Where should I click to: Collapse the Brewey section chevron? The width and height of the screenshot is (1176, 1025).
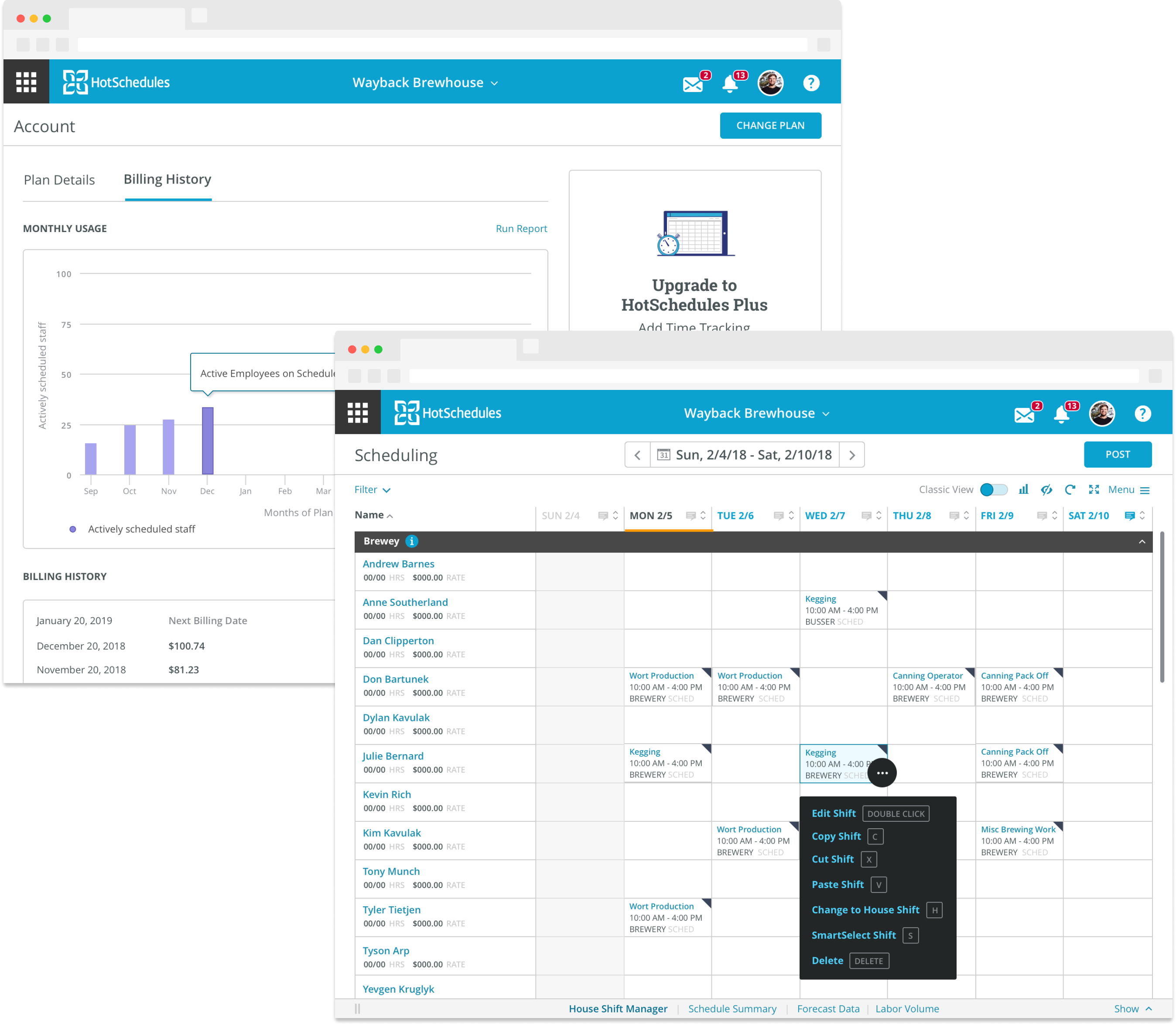coord(1142,542)
